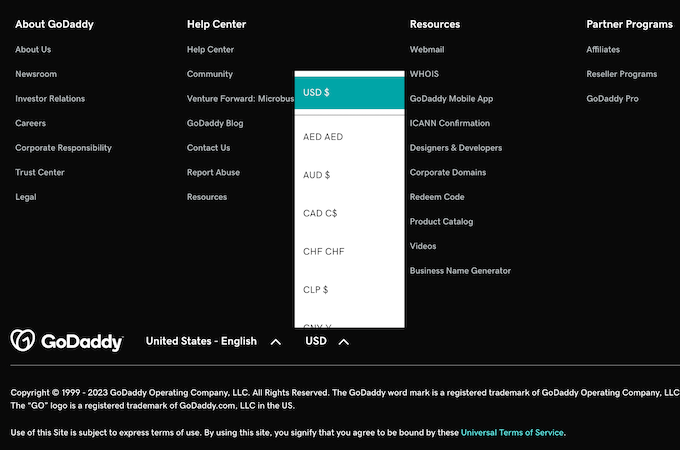Open the Corporate Domains link
The image size is (680, 450).
pyautogui.click(x=448, y=173)
